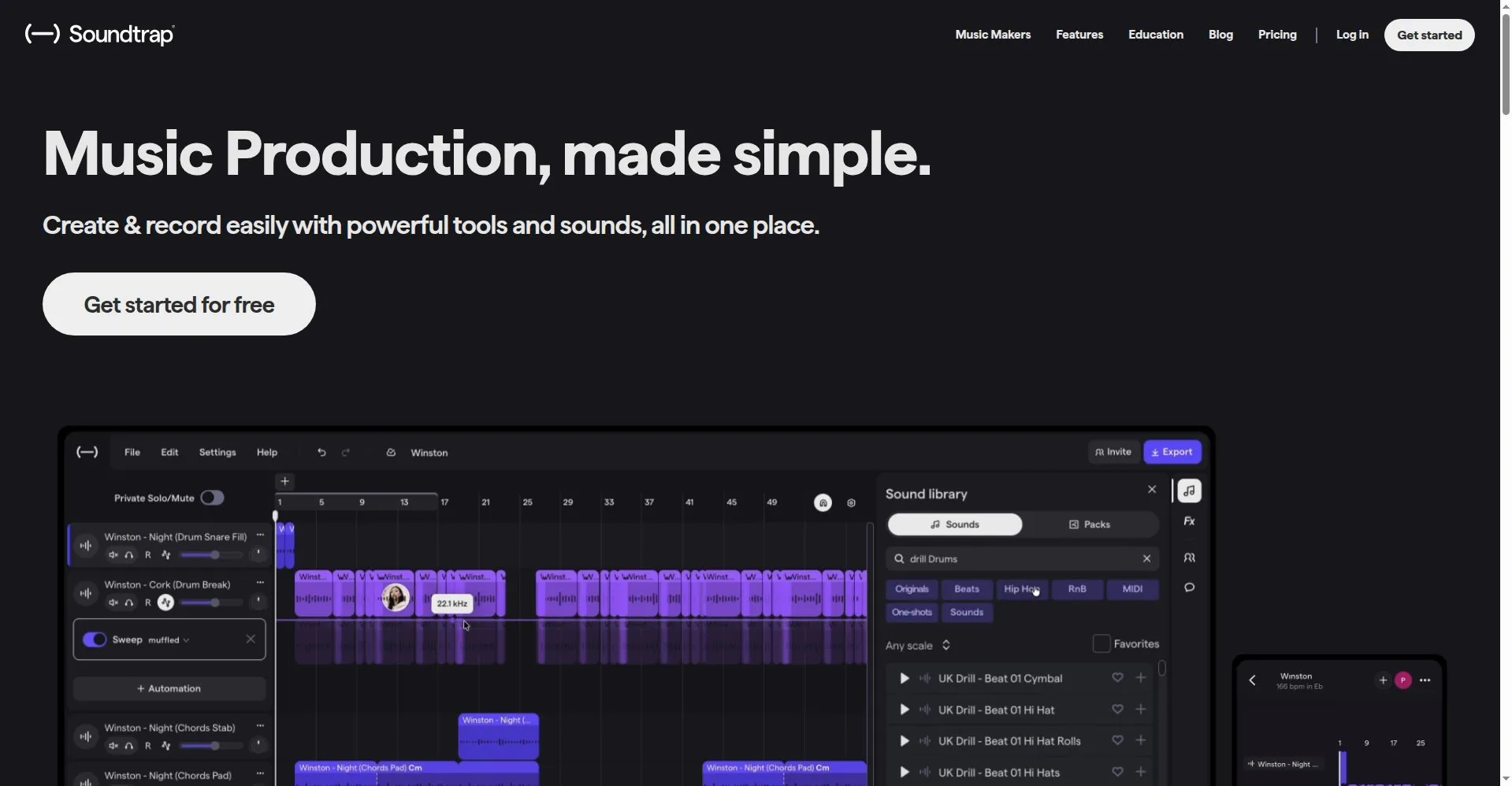1512x786 pixels.
Task: Adjust the volume slider of Chords Stab track
Action: (x=211, y=746)
